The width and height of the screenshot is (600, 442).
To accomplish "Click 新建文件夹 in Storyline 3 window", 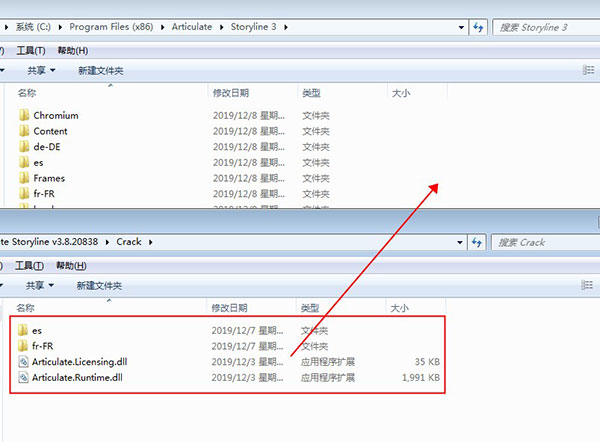I will (x=101, y=70).
